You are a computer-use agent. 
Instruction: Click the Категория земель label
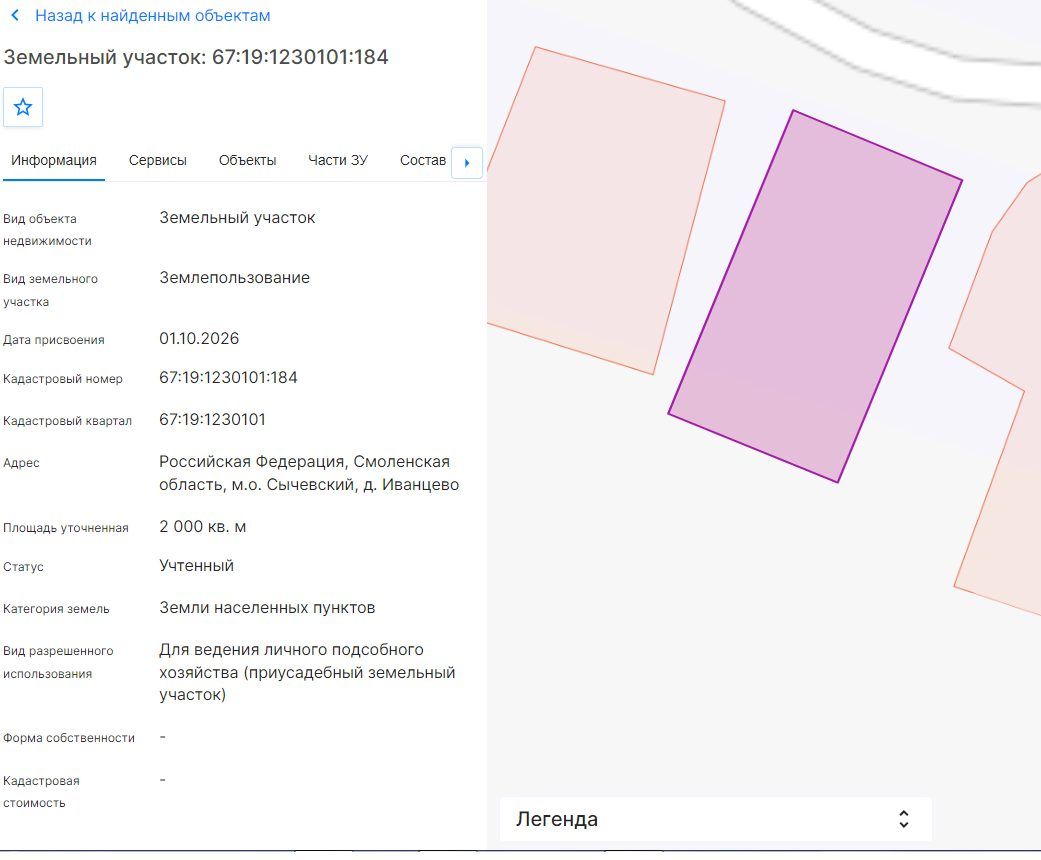[x=56, y=609]
